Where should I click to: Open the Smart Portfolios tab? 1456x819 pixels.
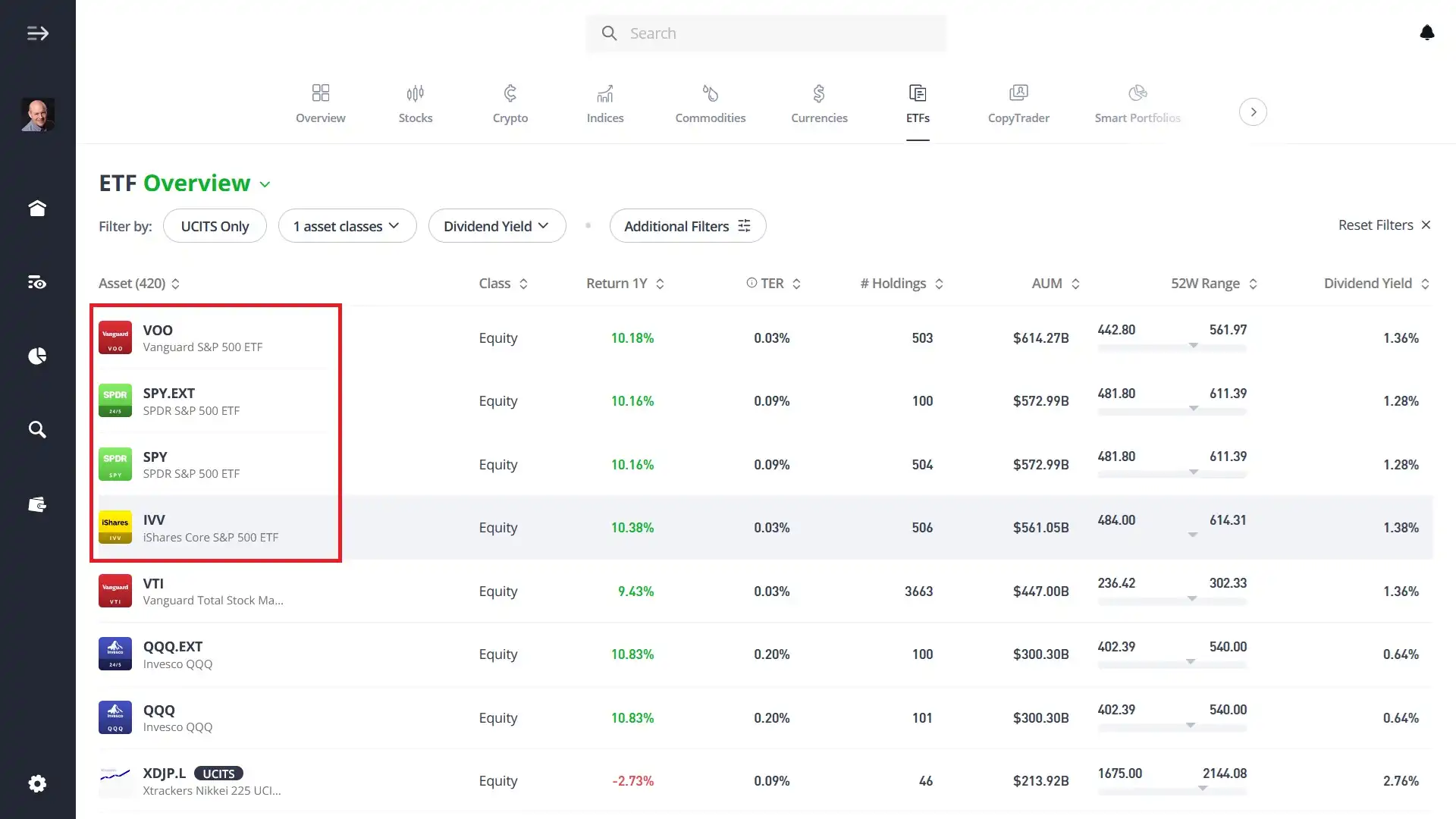point(1137,104)
